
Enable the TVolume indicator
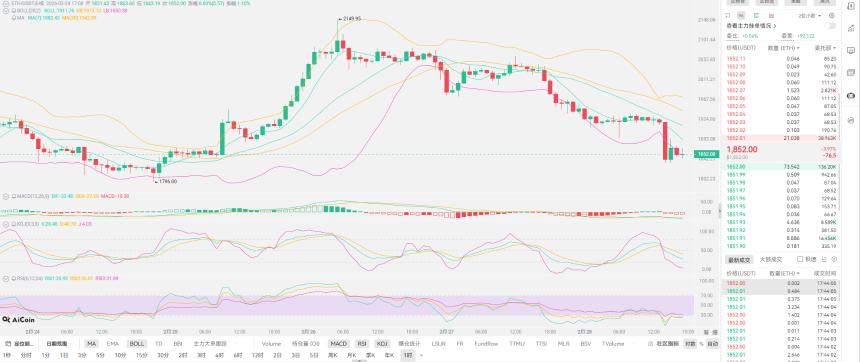coord(613,344)
